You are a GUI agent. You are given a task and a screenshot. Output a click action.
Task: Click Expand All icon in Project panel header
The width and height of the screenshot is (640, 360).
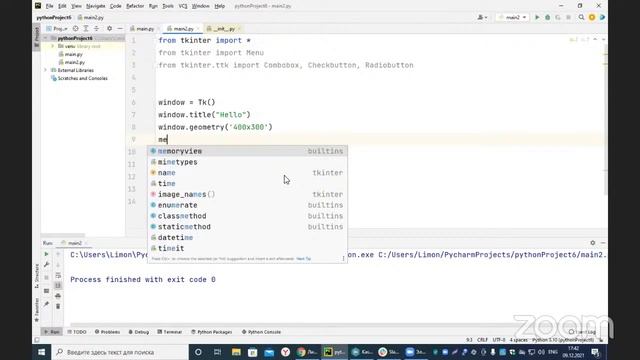tap(86, 29)
